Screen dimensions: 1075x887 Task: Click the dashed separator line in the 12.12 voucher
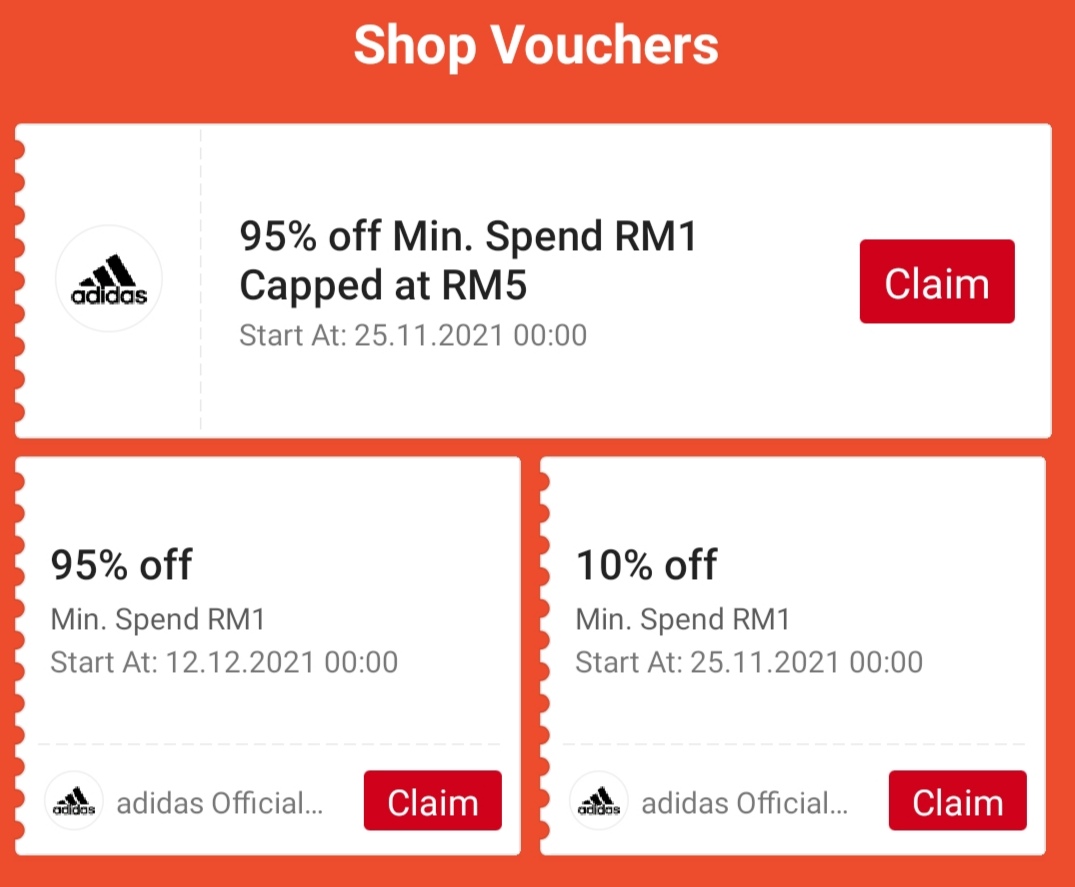[x=269, y=744]
